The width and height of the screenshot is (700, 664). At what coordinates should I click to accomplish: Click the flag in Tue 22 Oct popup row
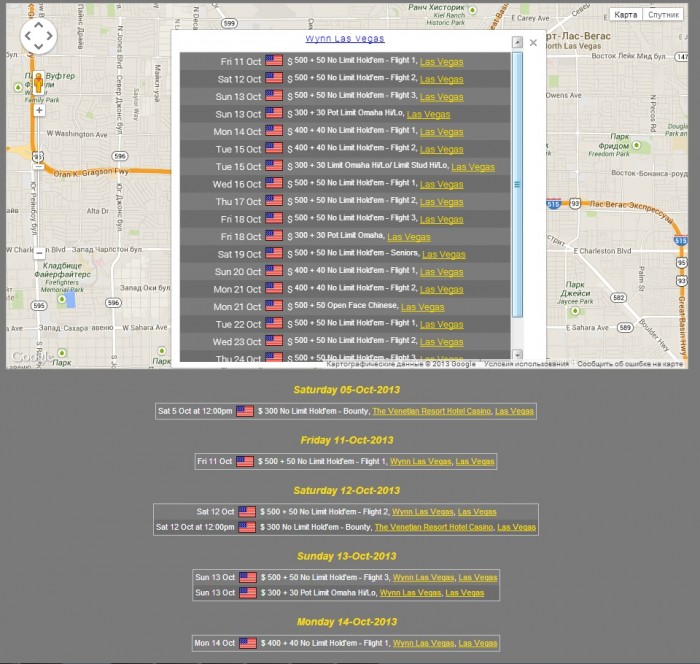[274, 323]
